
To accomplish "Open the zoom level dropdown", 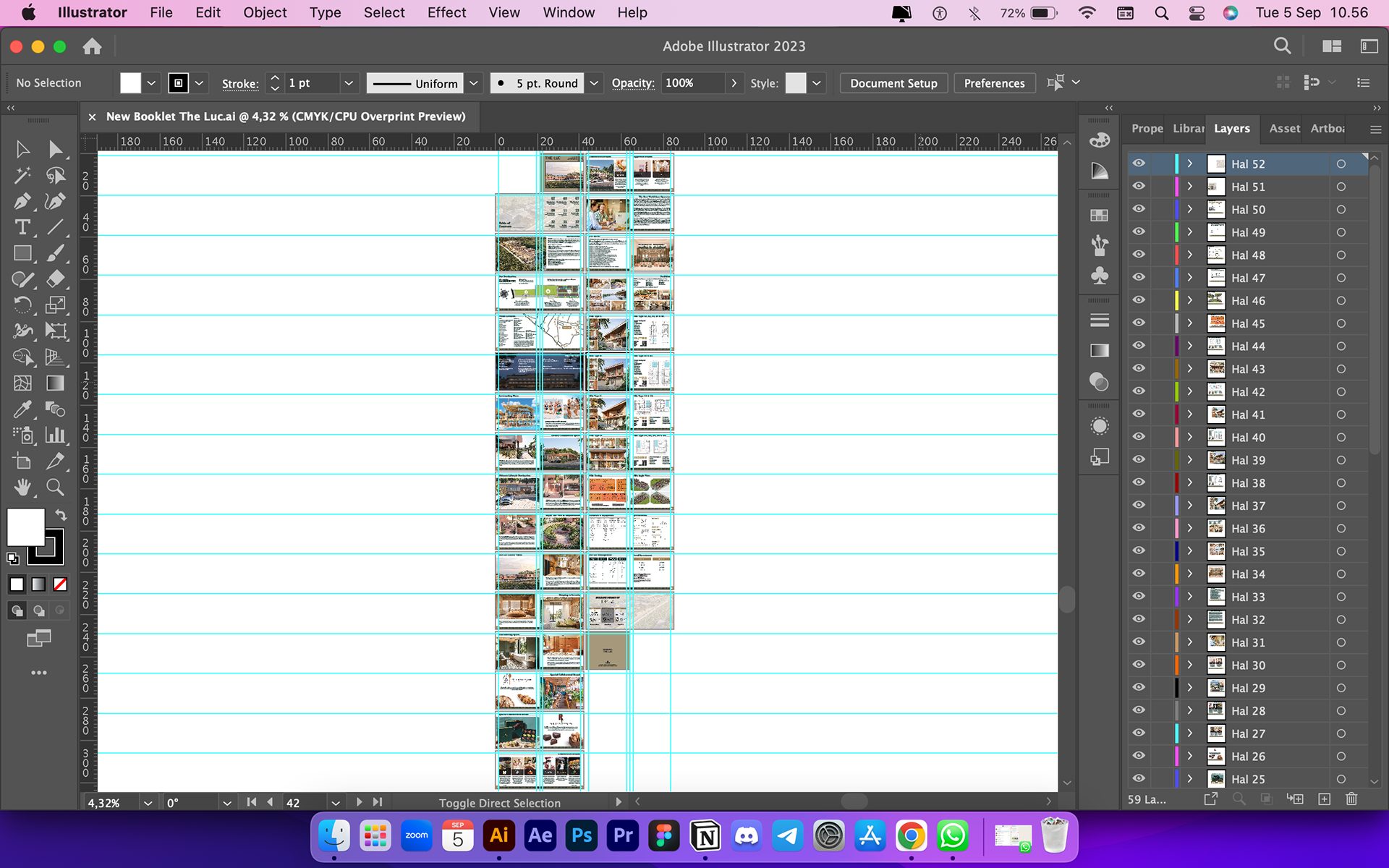I will (x=148, y=803).
